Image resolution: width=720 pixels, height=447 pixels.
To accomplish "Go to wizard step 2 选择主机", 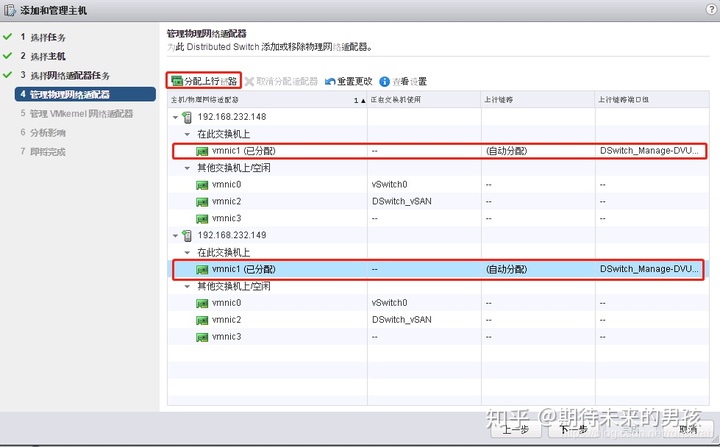I will (43, 56).
